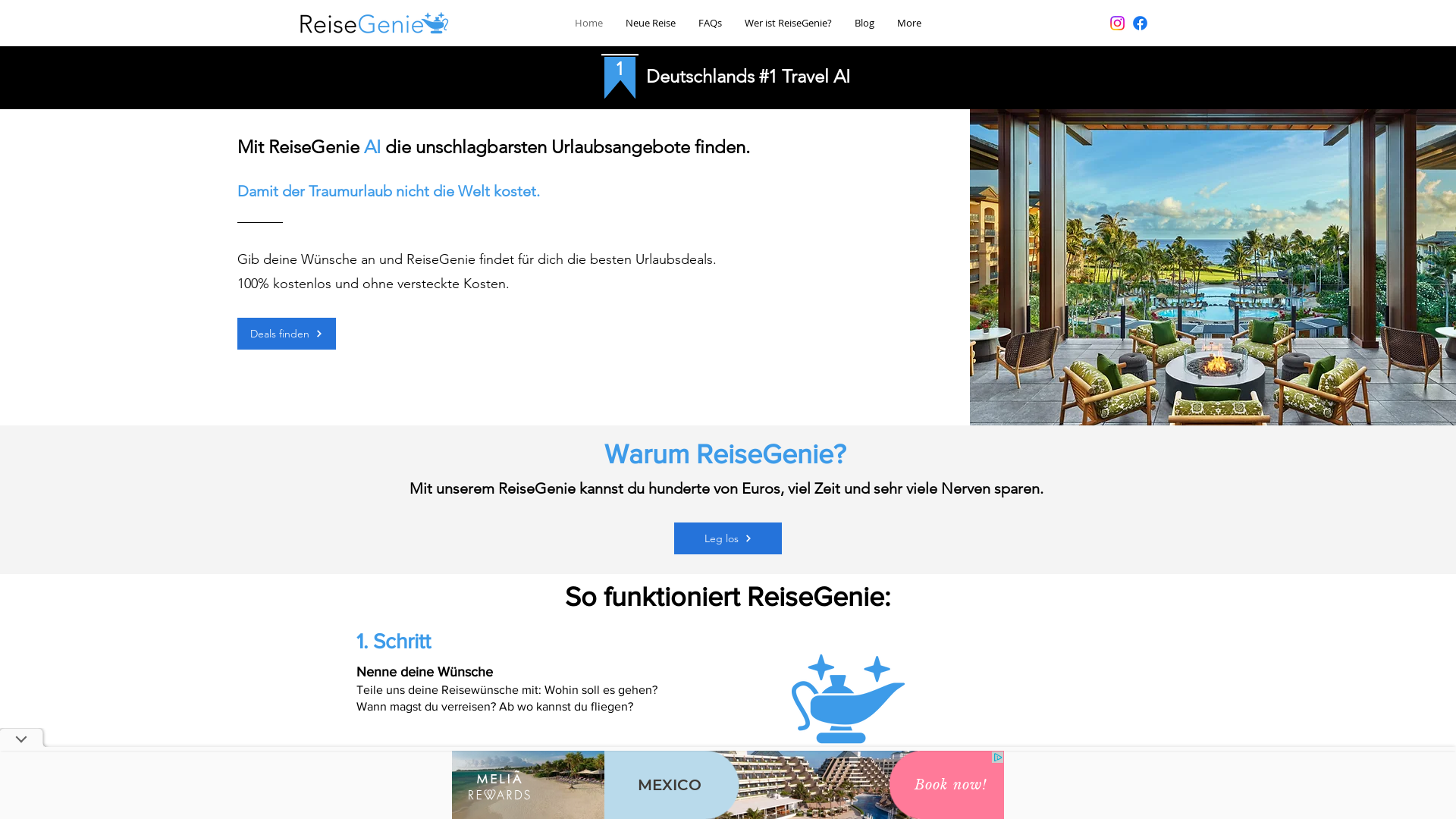Click Book now on the Melia ad

coord(949,785)
